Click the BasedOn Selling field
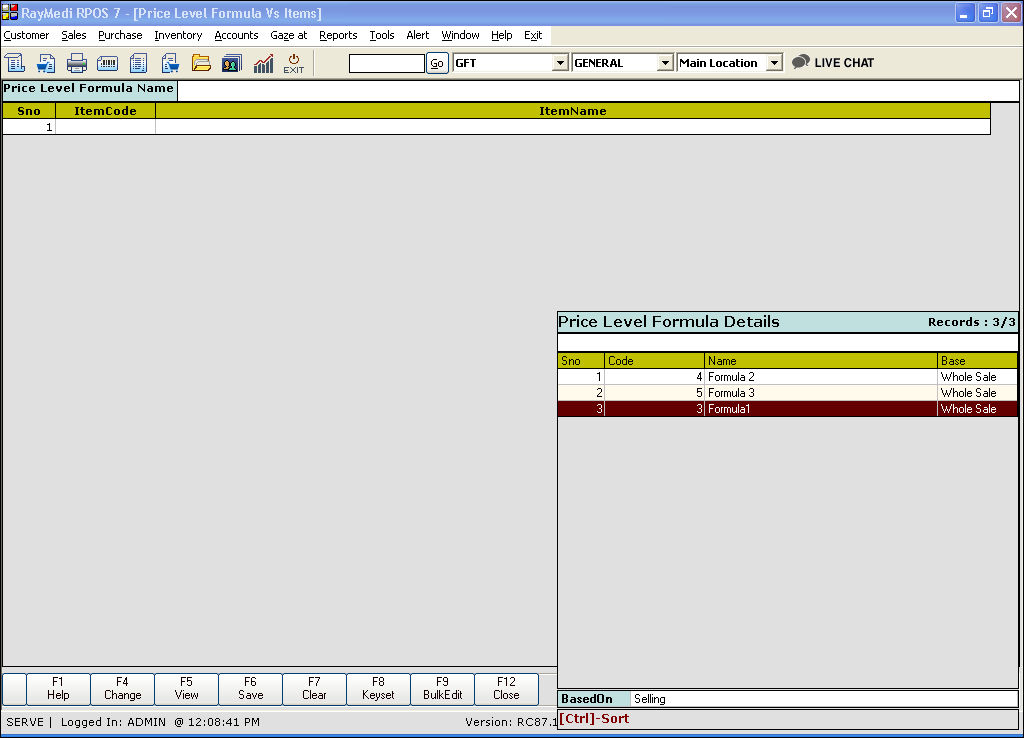The image size is (1024, 738). pyautogui.click(x=824, y=699)
